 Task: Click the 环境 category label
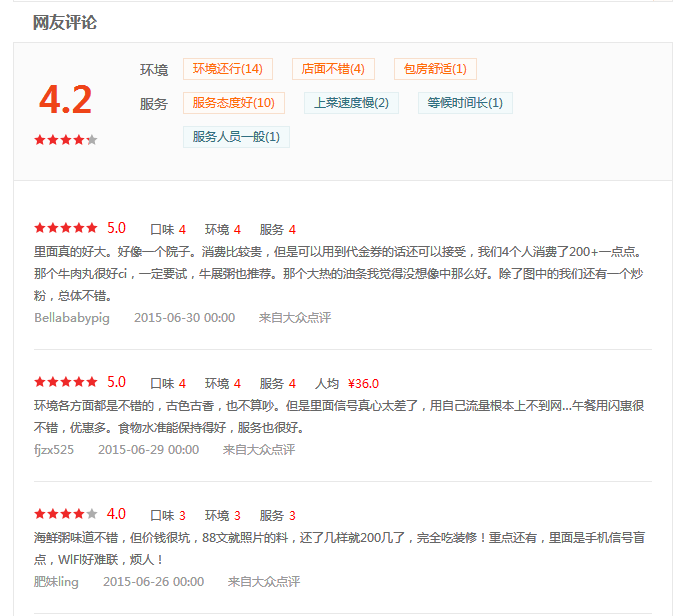(154, 70)
